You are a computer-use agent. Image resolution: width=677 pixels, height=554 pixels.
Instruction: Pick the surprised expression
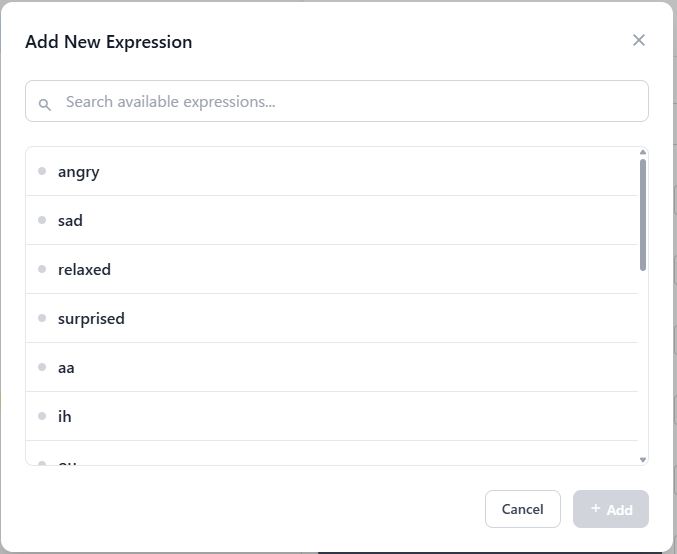91,319
